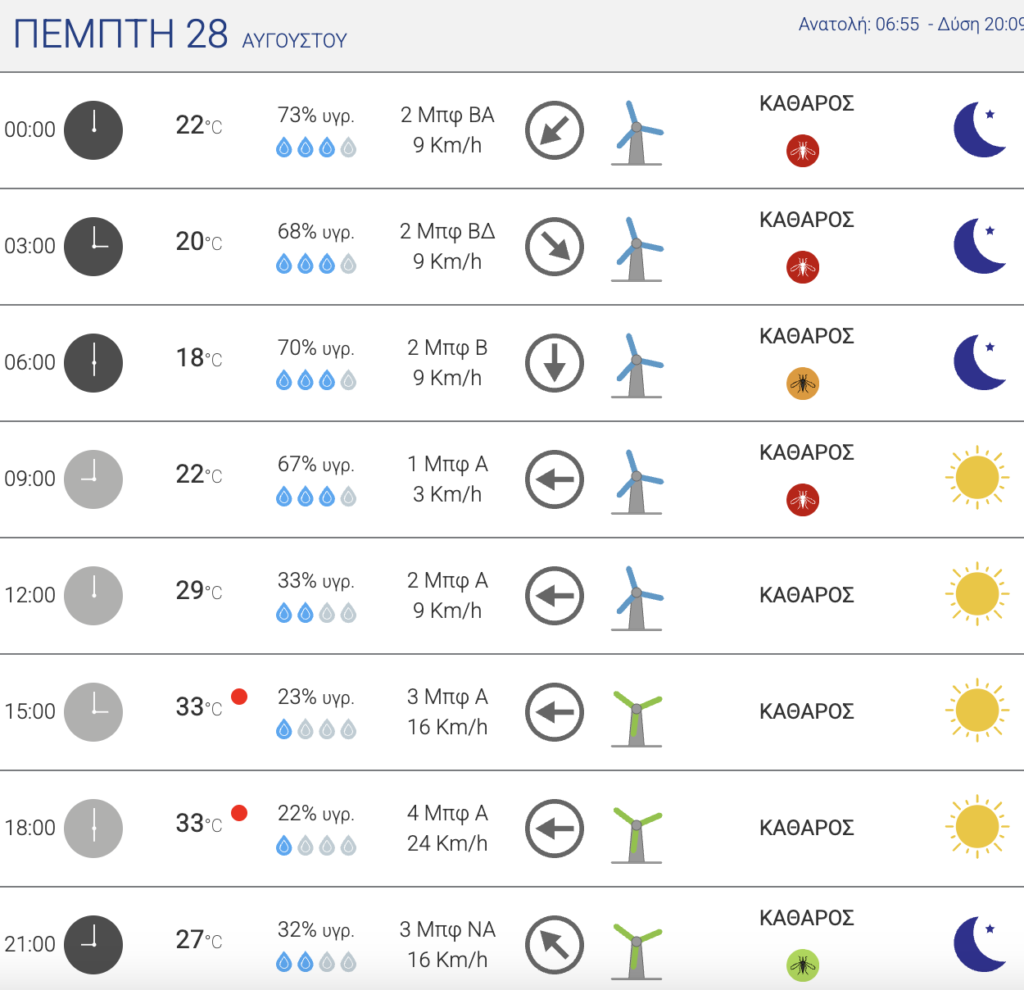Viewport: 1024px width, 990px height.
Task: Click the 18°C temperature at 06:00
Action: point(199,358)
